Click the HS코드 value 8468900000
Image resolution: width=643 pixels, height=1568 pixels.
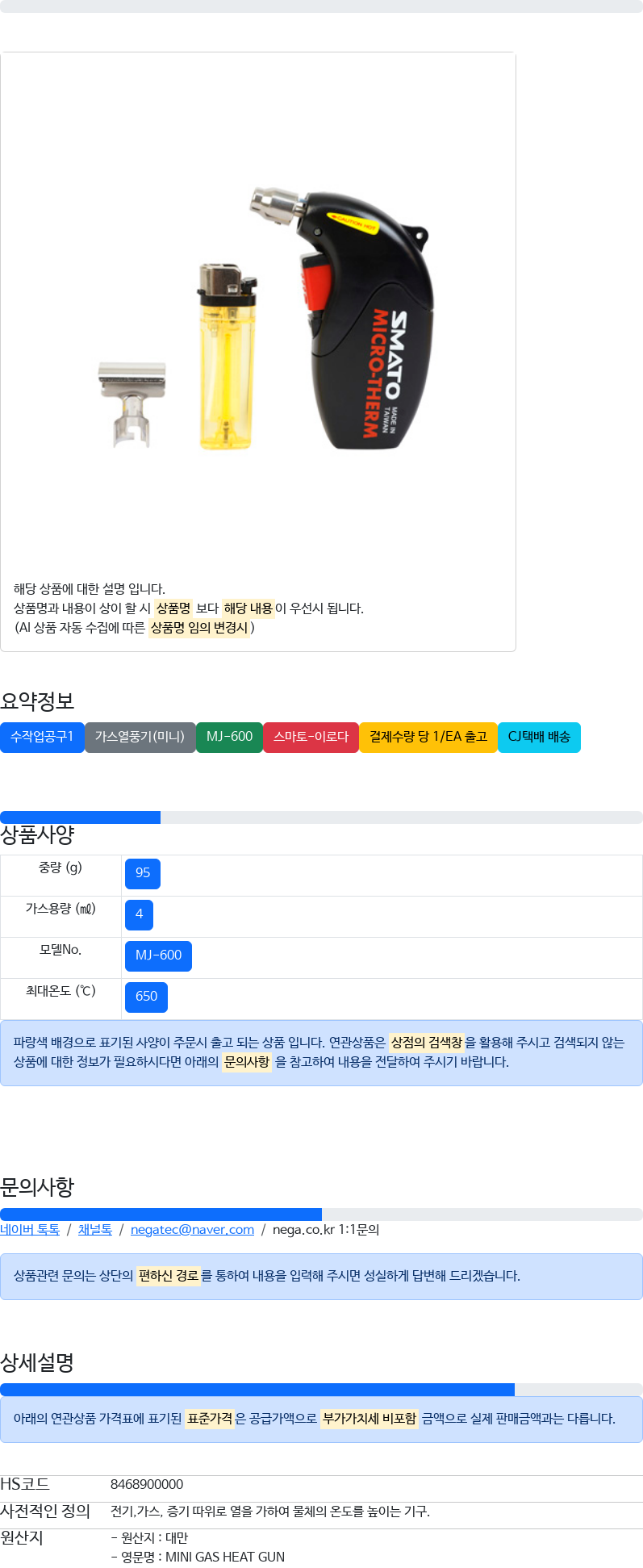pyautogui.click(x=147, y=1484)
